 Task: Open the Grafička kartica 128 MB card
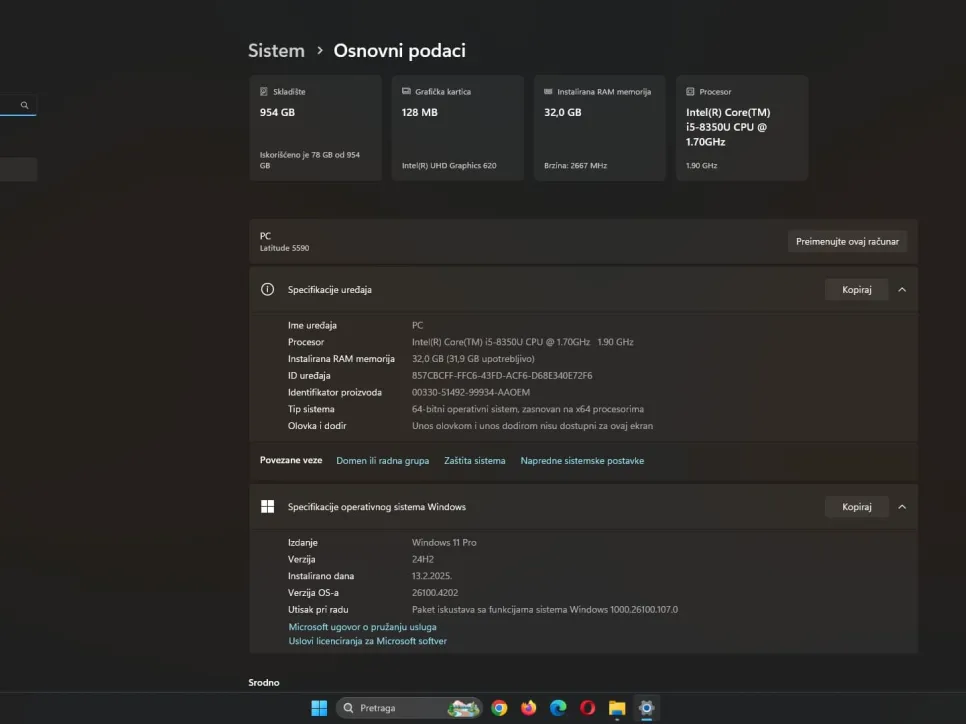(458, 128)
